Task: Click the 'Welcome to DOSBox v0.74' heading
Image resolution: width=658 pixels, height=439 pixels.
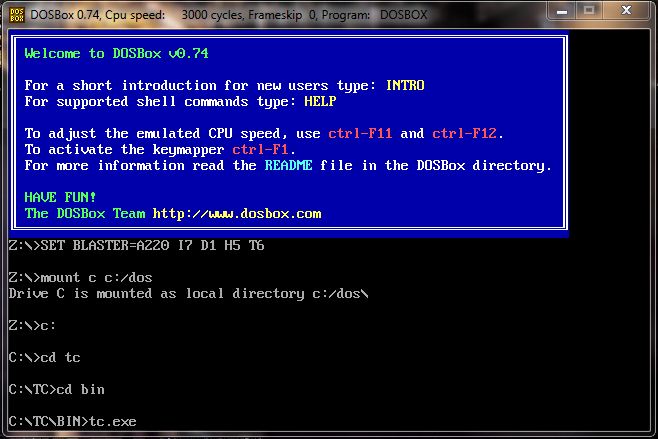Action: point(116,53)
